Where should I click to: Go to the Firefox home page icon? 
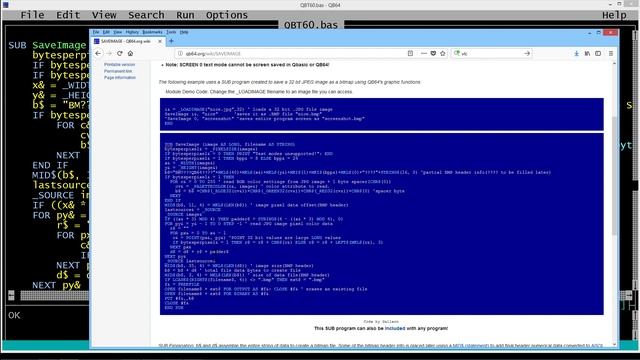(x=131, y=53)
